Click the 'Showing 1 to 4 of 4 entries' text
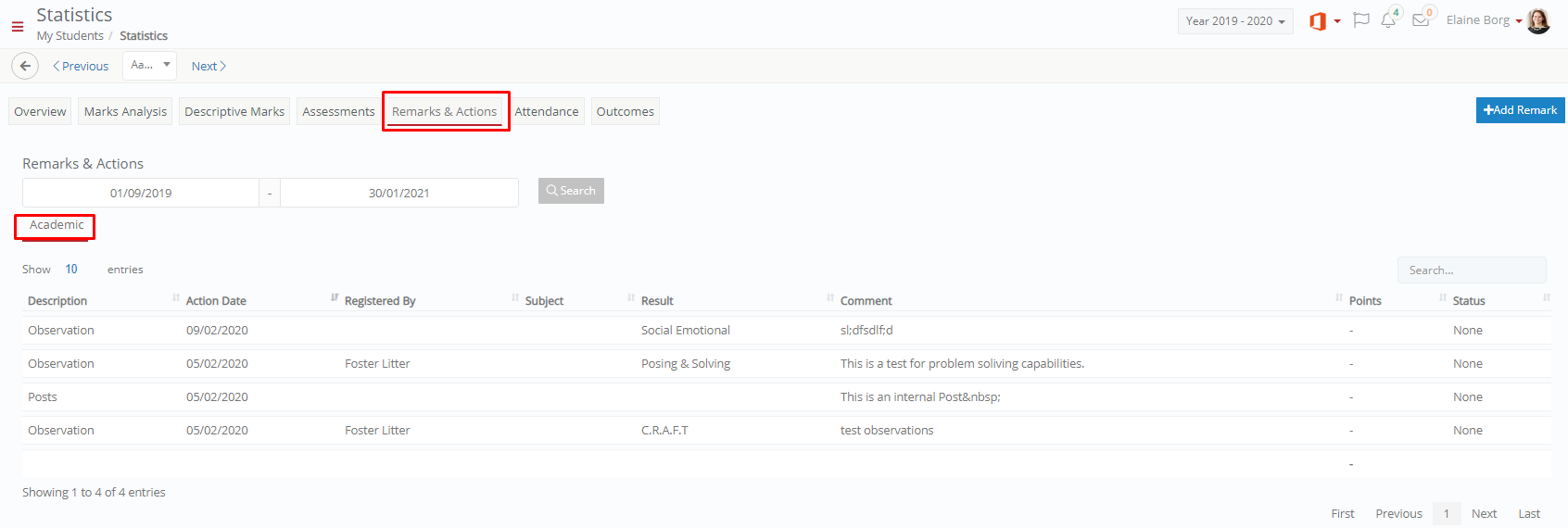The image size is (1568, 528). point(94,493)
